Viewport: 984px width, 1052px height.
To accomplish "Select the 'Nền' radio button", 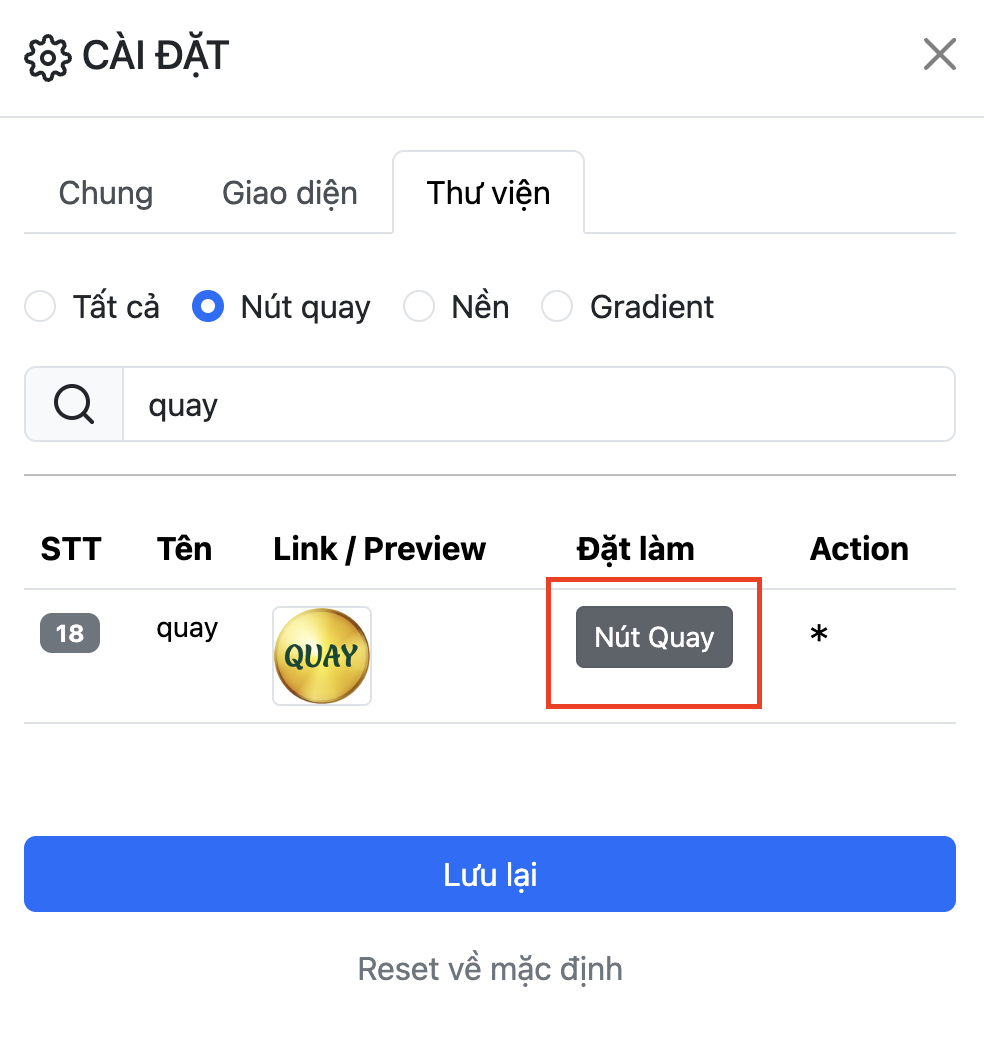I will [419, 306].
